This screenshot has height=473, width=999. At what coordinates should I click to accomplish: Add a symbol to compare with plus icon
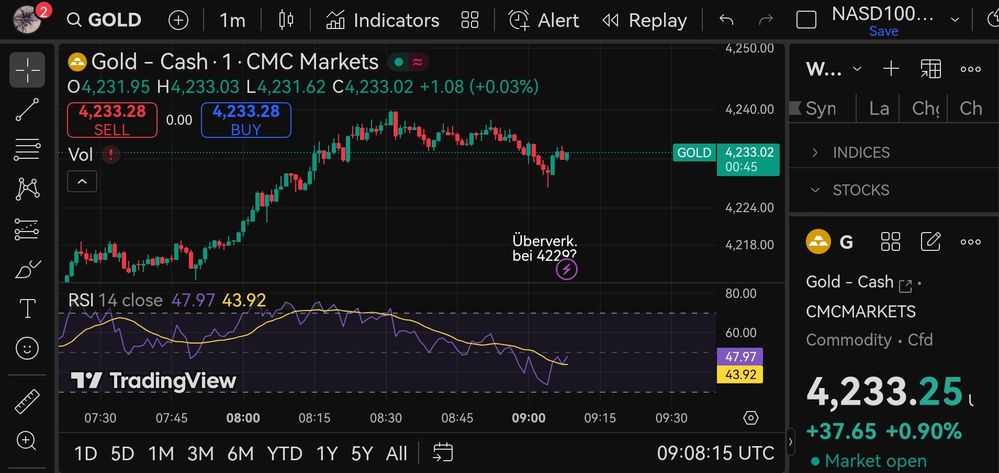[178, 20]
